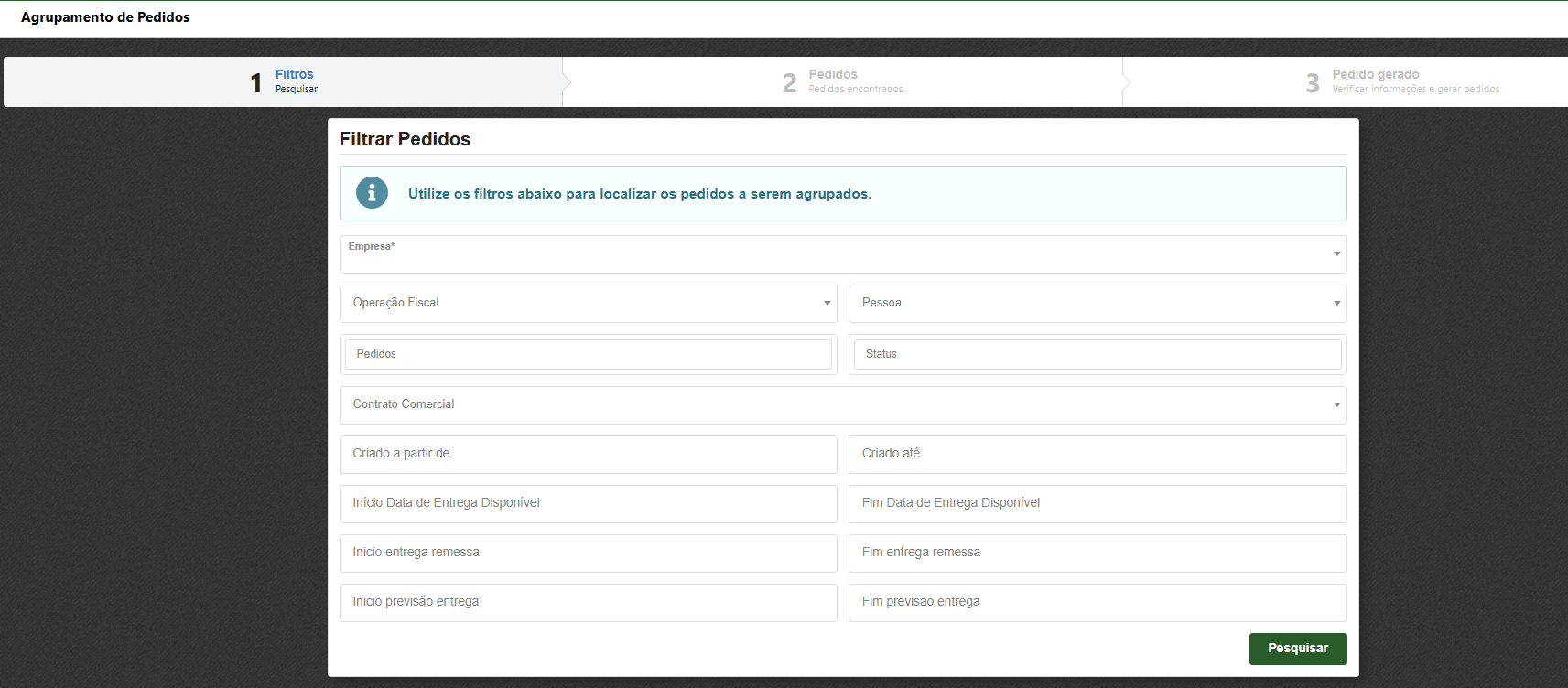Click Fim Data de Entrega Disponível field

pos(1097,504)
